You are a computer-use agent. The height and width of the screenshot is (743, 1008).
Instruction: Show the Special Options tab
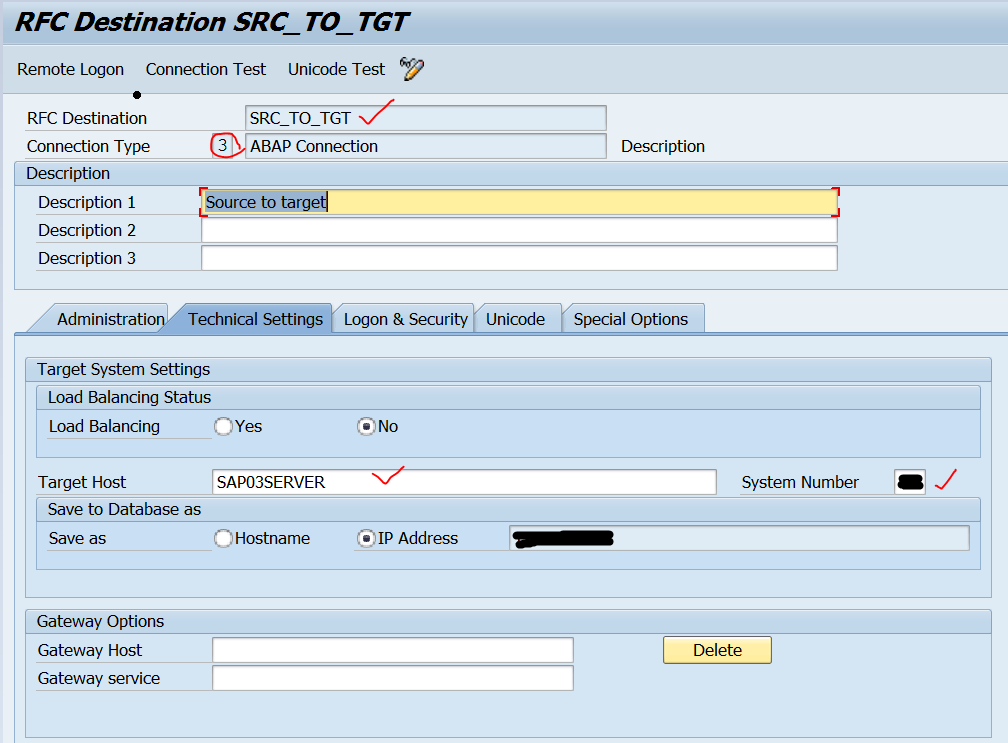coord(630,319)
